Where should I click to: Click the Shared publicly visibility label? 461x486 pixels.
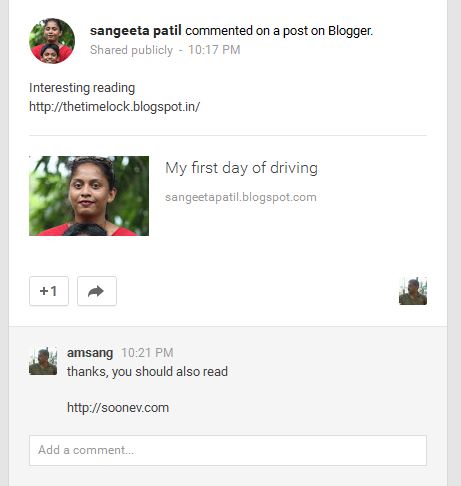point(131,50)
